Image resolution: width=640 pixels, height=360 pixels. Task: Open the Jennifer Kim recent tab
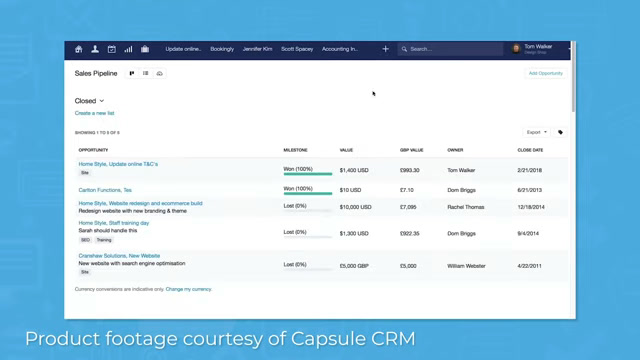(x=257, y=49)
